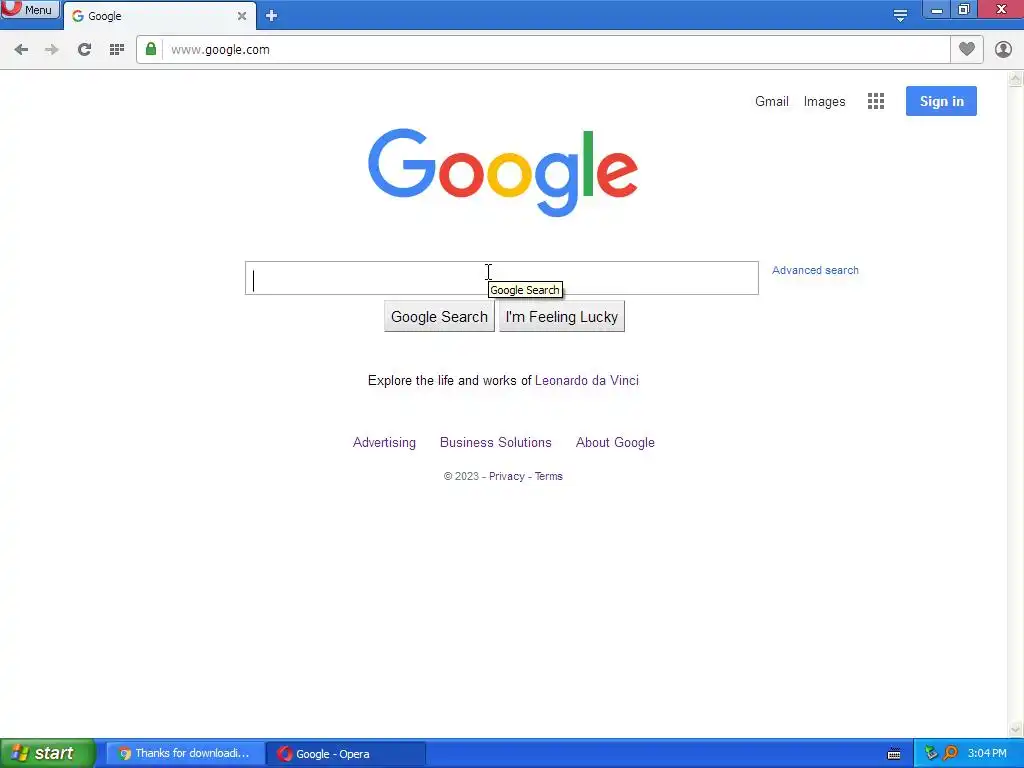The image size is (1024, 768).
Task: Open the Opera Menu button
Action: [x=30, y=9]
